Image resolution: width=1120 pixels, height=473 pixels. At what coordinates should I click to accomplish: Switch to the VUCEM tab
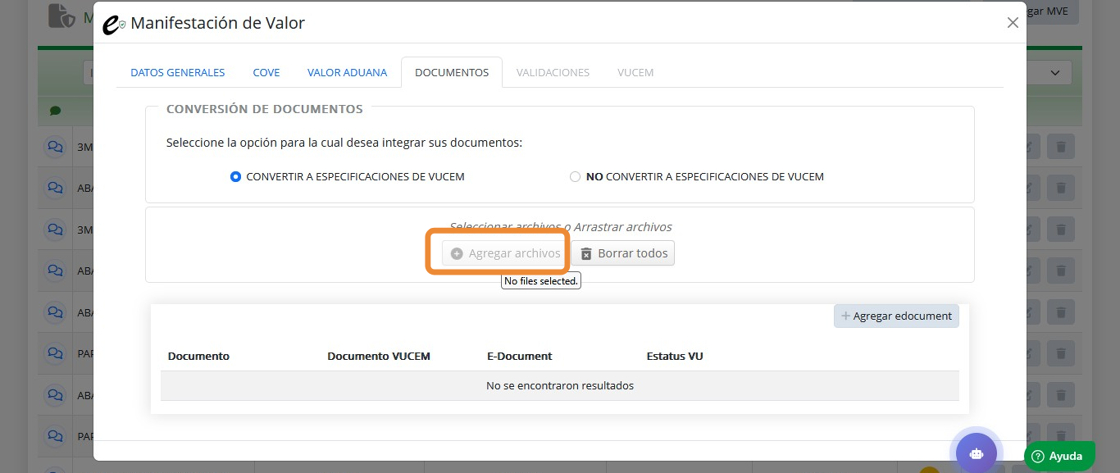636,72
